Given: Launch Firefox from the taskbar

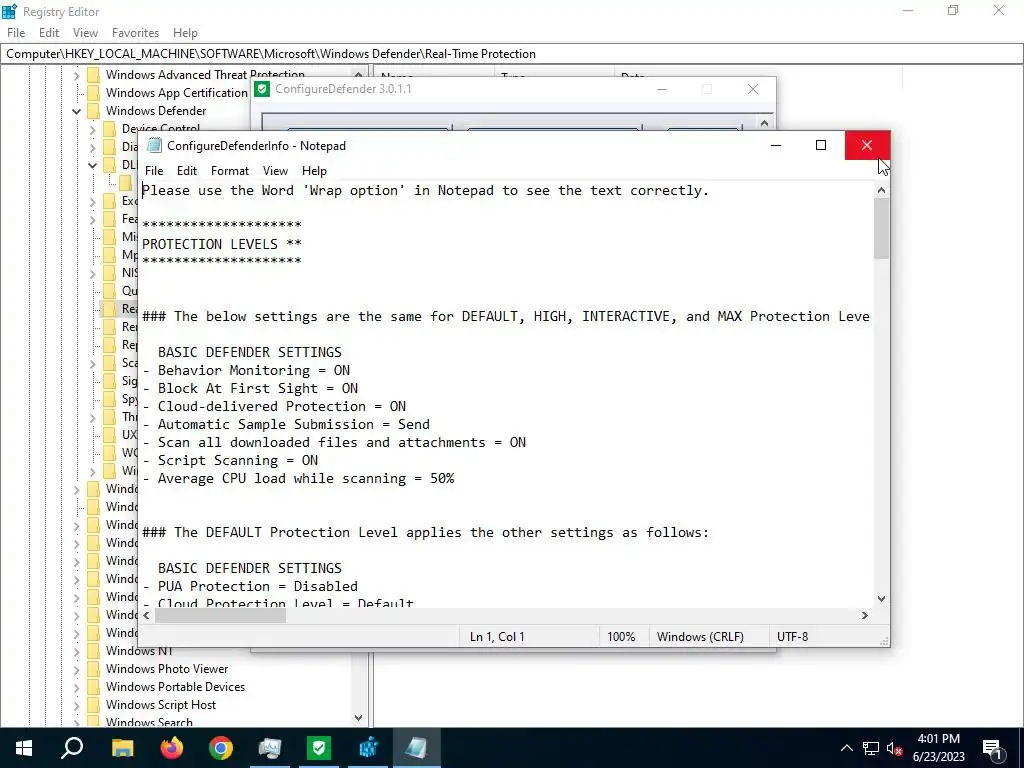Looking at the screenshot, I should (x=172, y=748).
